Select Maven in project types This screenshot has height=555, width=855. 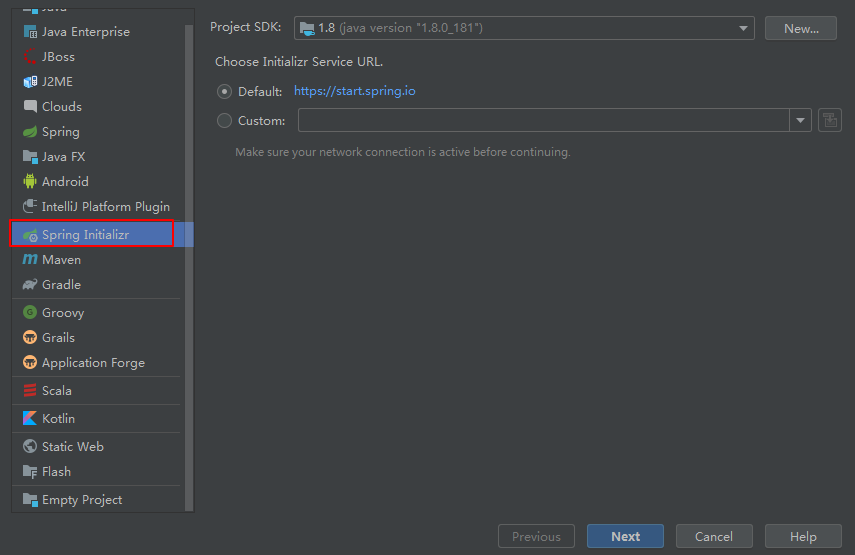[98, 260]
